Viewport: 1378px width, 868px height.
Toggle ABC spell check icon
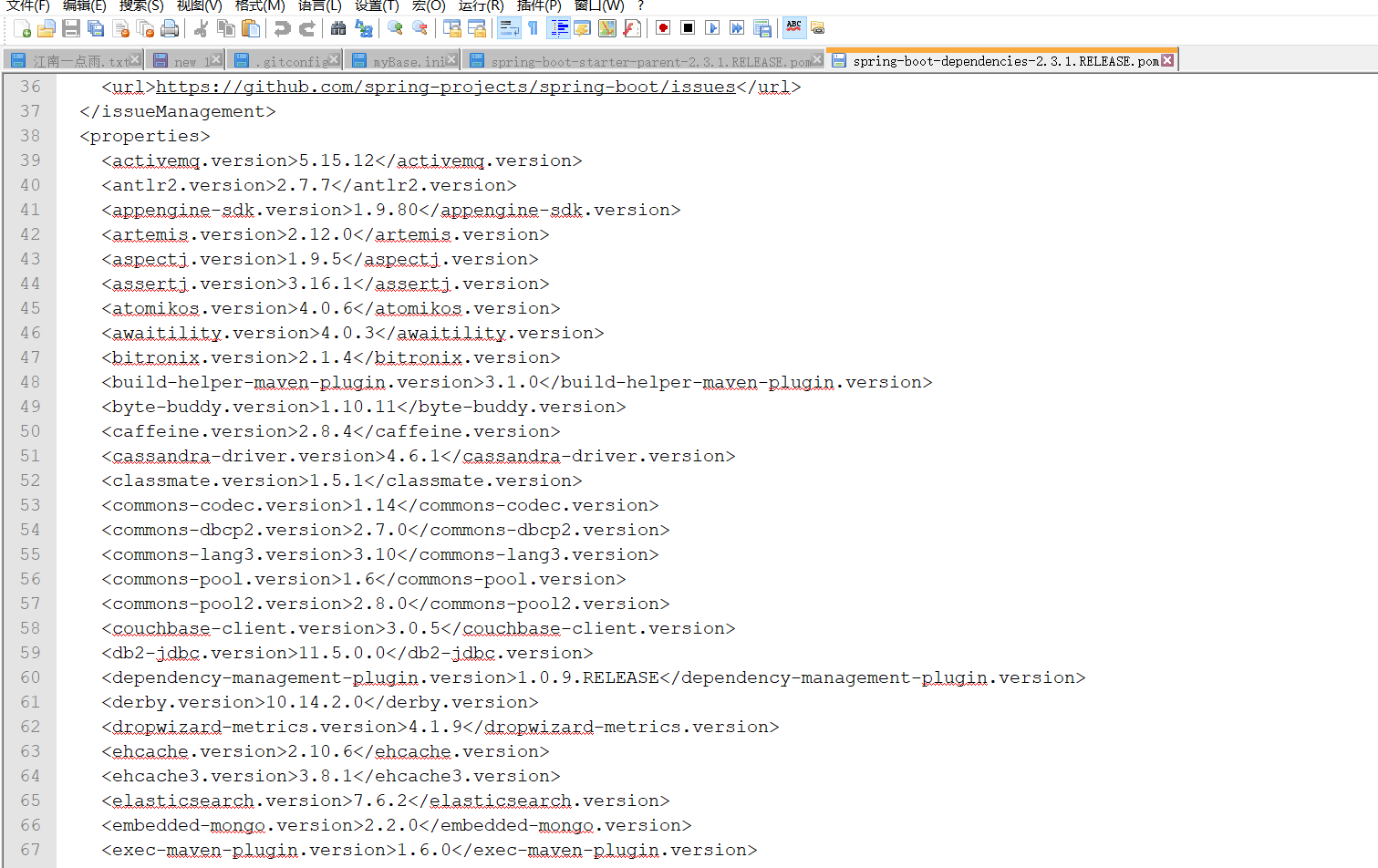[794, 28]
